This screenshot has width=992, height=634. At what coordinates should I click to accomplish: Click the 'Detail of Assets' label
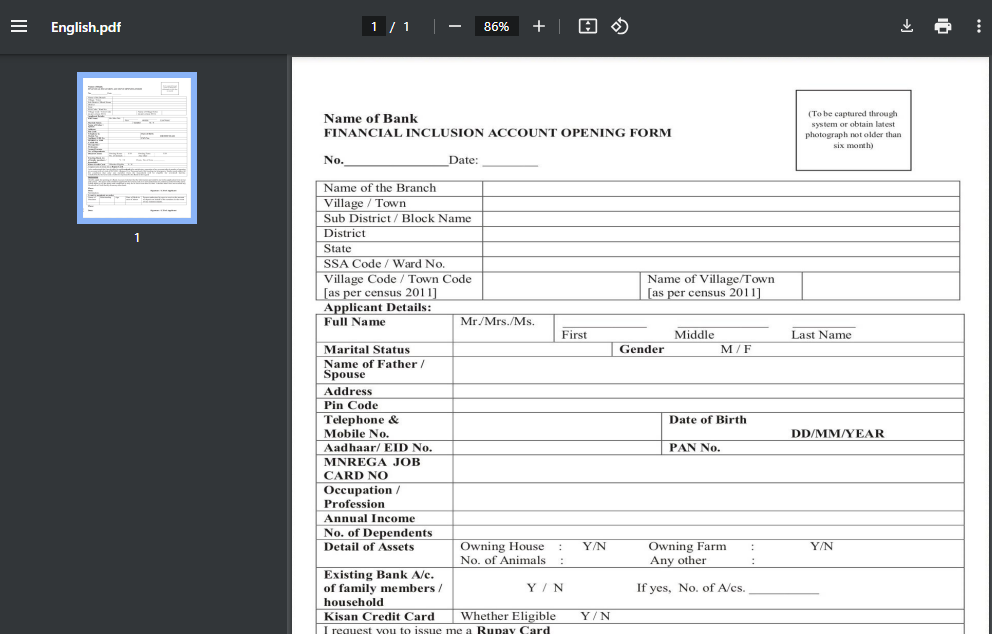pyautogui.click(x=369, y=547)
